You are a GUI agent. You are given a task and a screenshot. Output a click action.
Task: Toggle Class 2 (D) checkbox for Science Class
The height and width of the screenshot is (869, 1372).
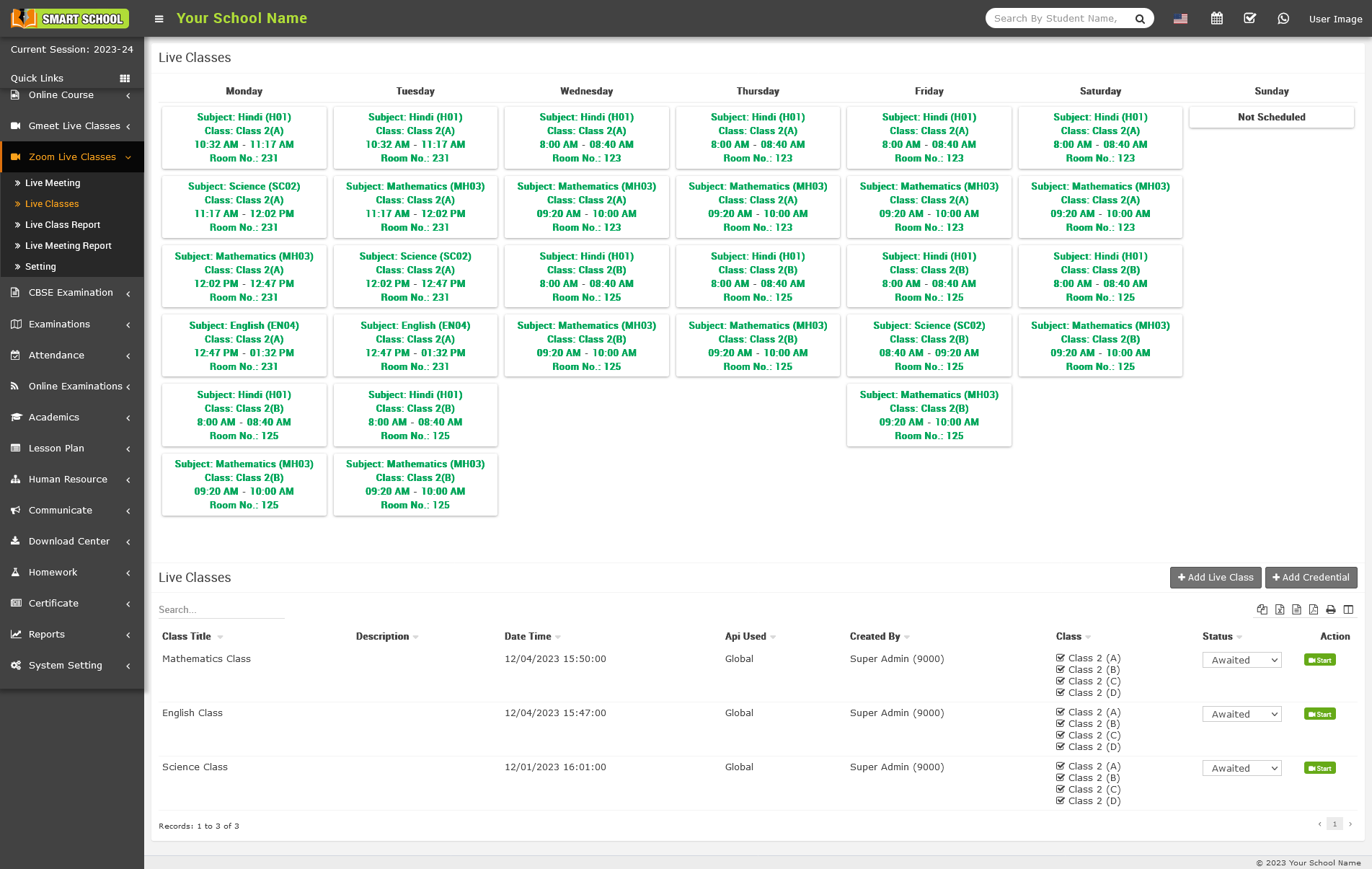(1061, 800)
